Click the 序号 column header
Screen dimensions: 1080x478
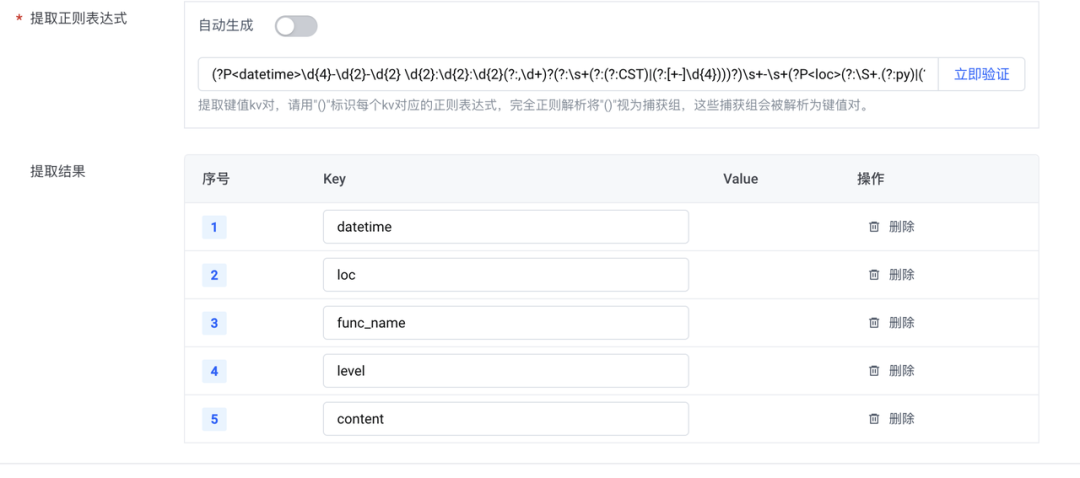(216, 179)
